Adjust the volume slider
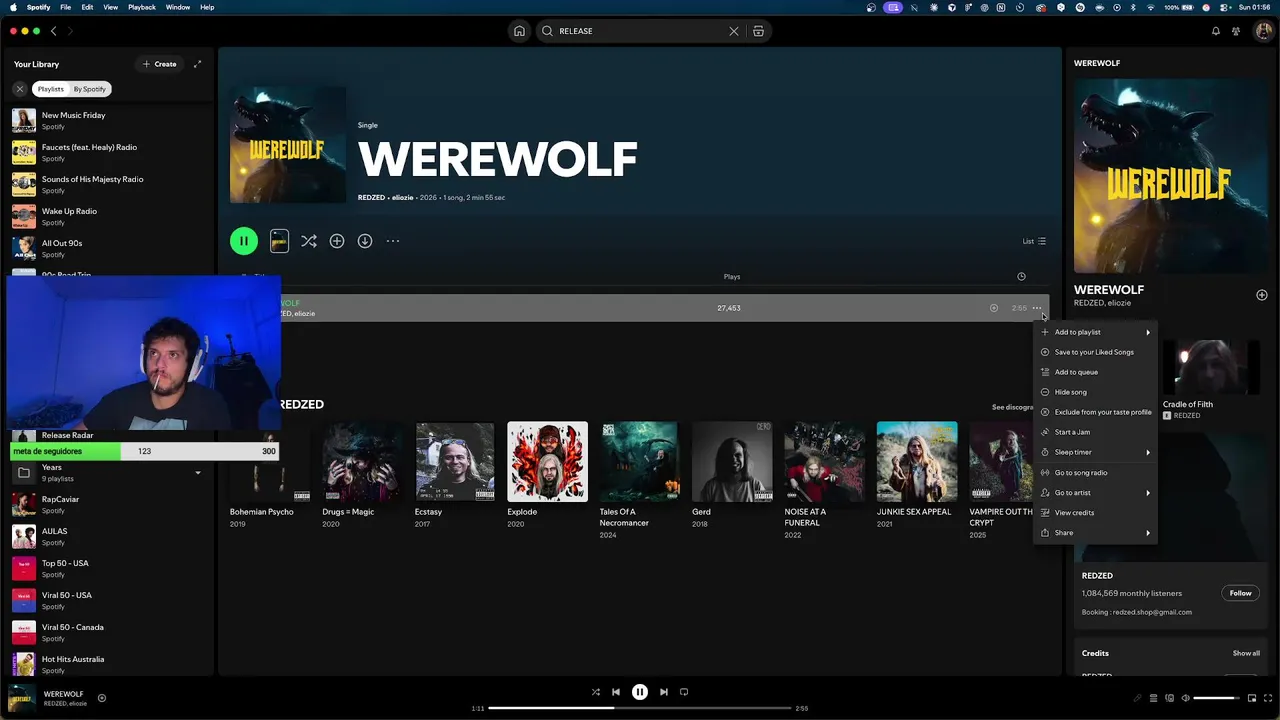1280x720 pixels. click(x=1215, y=698)
